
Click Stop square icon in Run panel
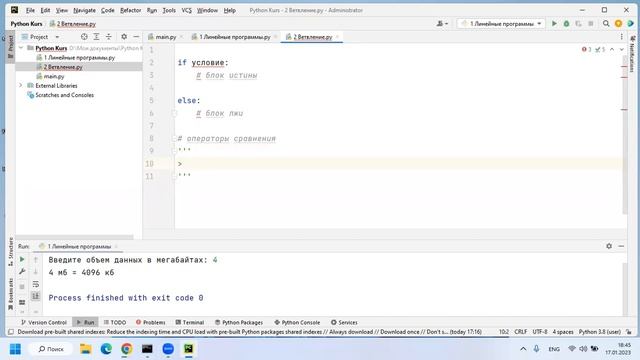(22, 287)
